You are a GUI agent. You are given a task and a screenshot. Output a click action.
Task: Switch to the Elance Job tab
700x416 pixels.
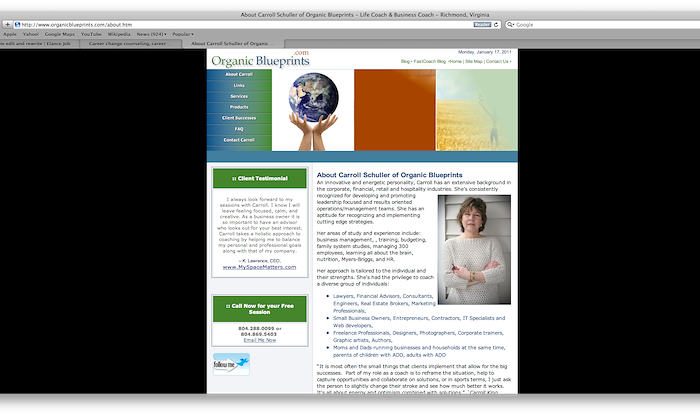click(39, 44)
